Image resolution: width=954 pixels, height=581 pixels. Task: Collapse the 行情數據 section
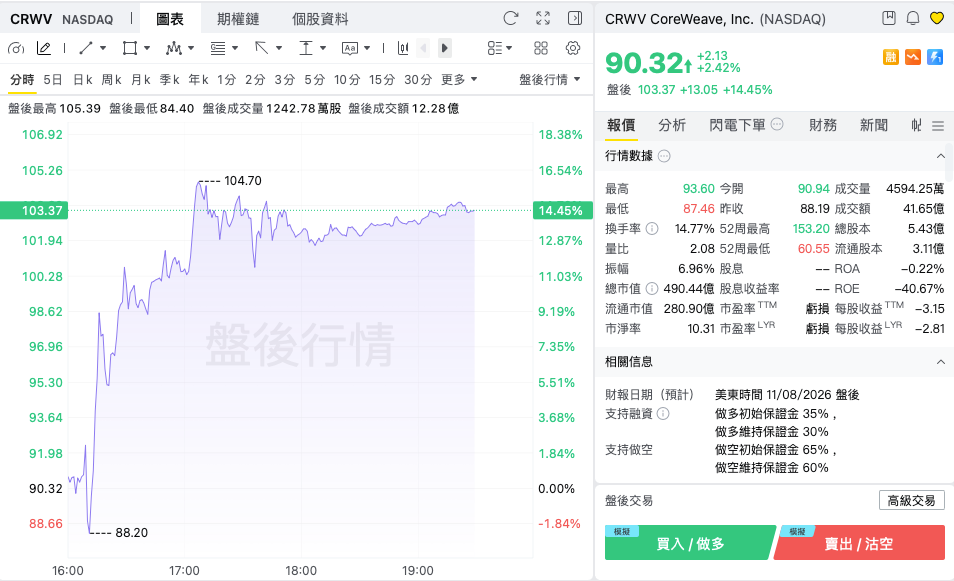click(941, 156)
